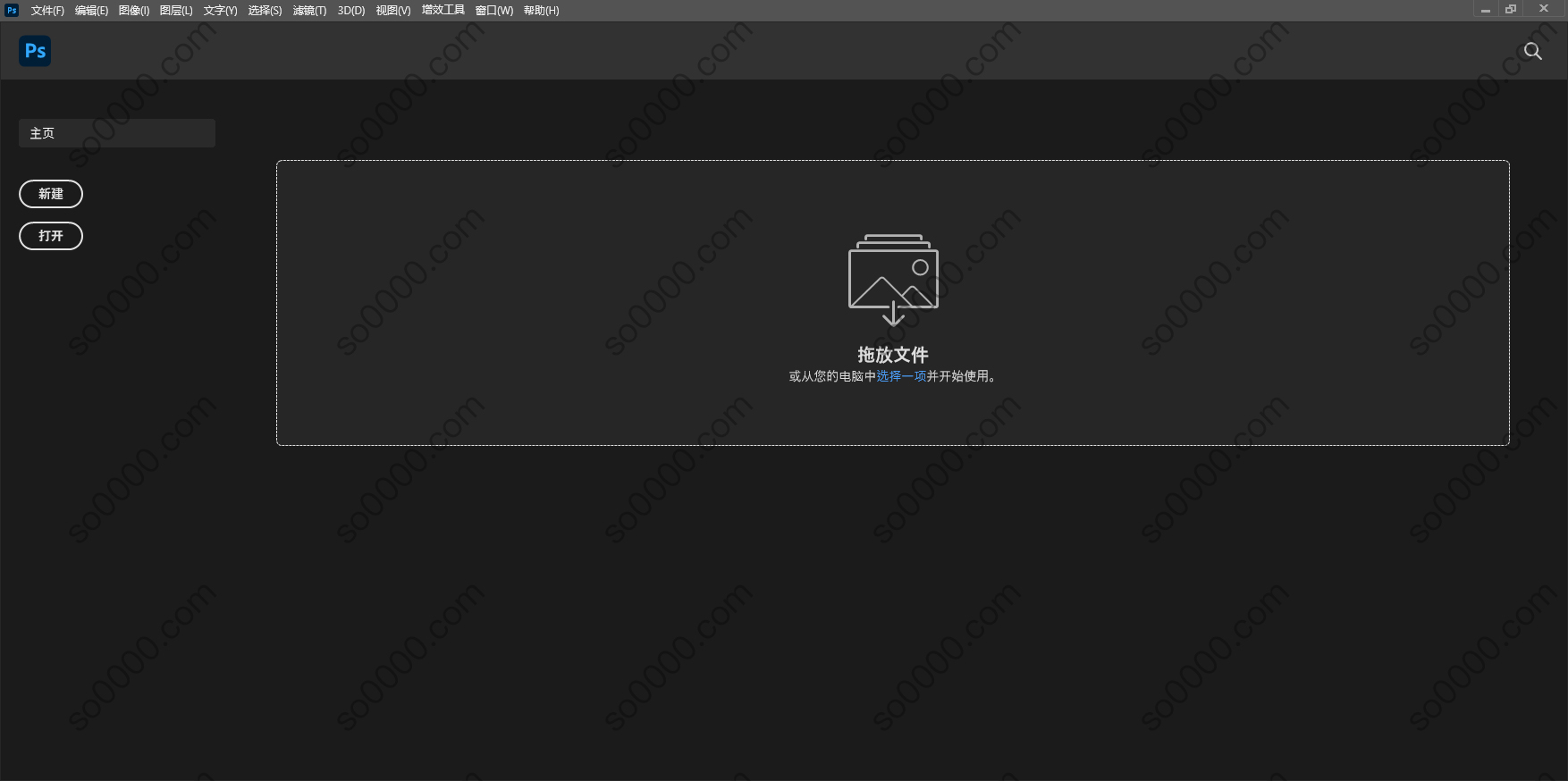Click the drag-and-drop image stack icon
The image size is (1568, 781).
893,280
